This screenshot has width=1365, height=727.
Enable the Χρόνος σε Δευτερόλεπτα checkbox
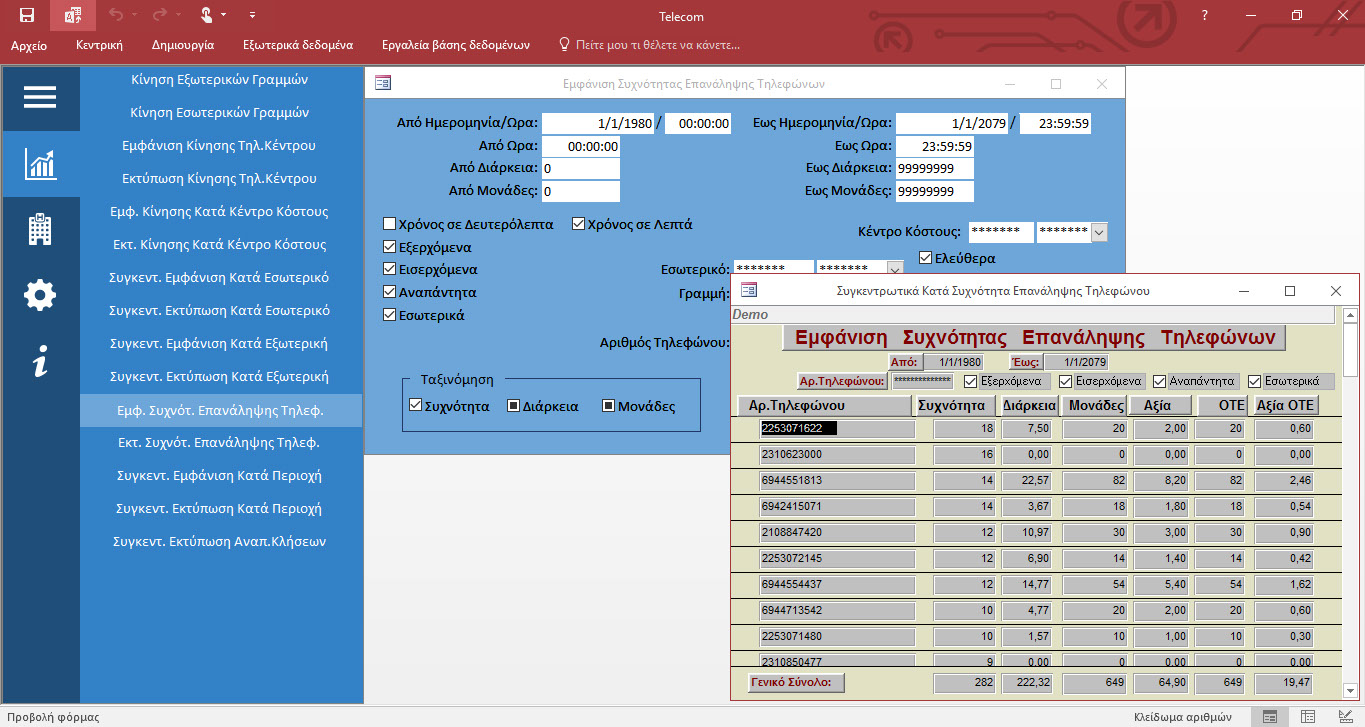pos(390,225)
